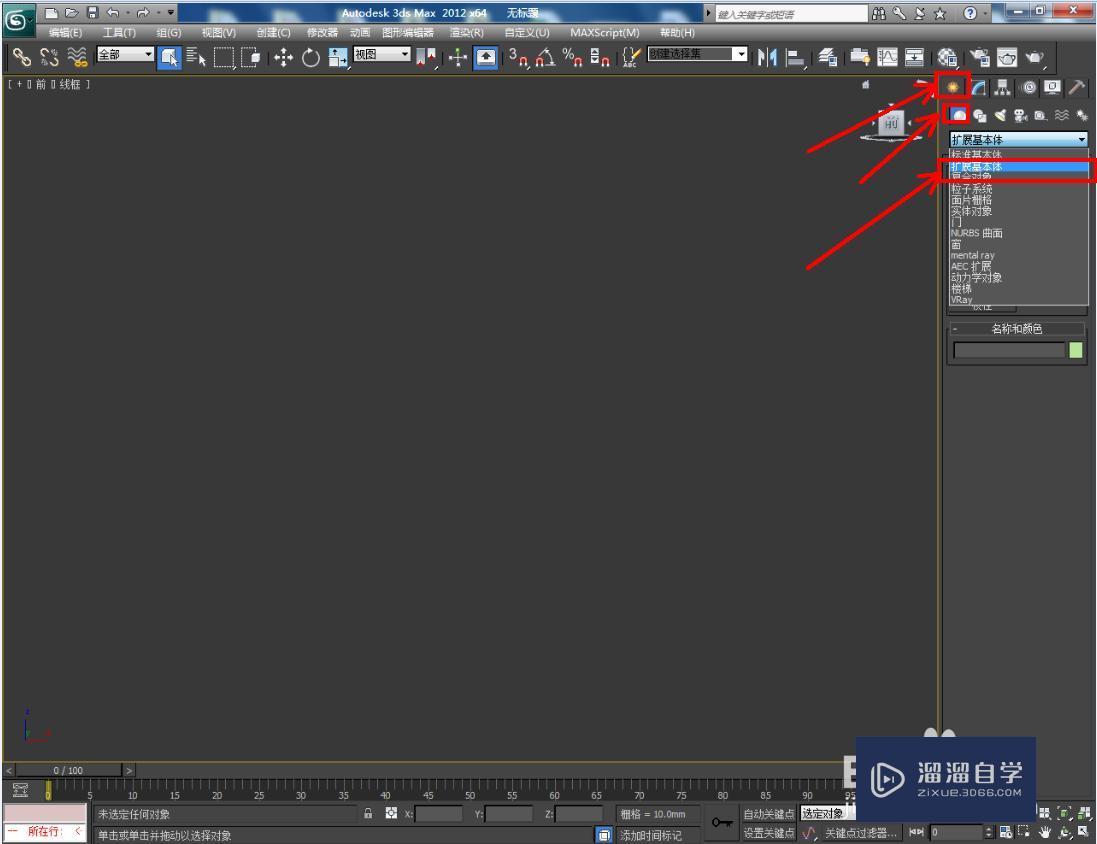Open the Material Editor
1097x844 pixels.
[x=947, y=57]
